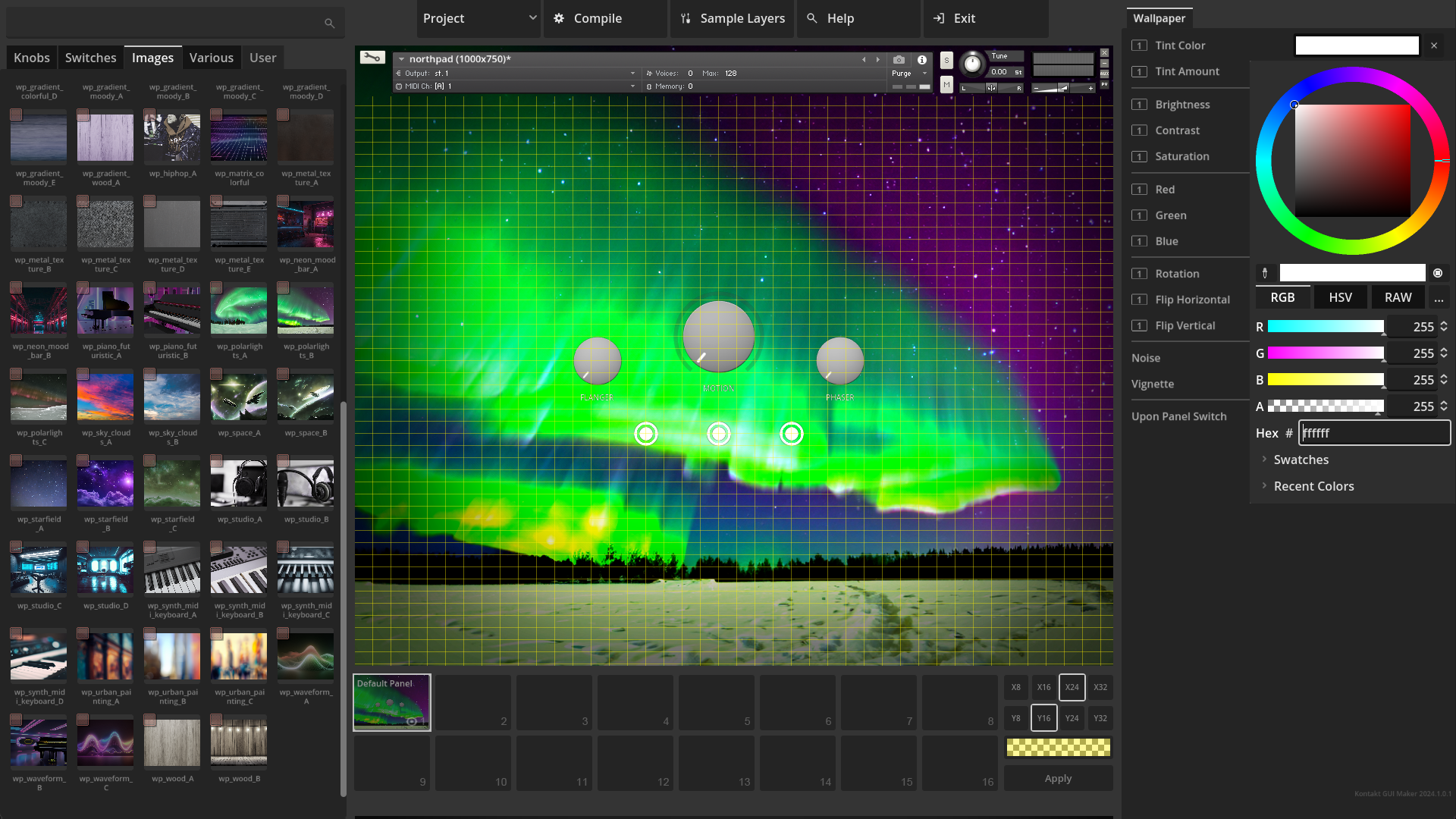Click the Apply button
The width and height of the screenshot is (1456, 819).
(1058, 778)
